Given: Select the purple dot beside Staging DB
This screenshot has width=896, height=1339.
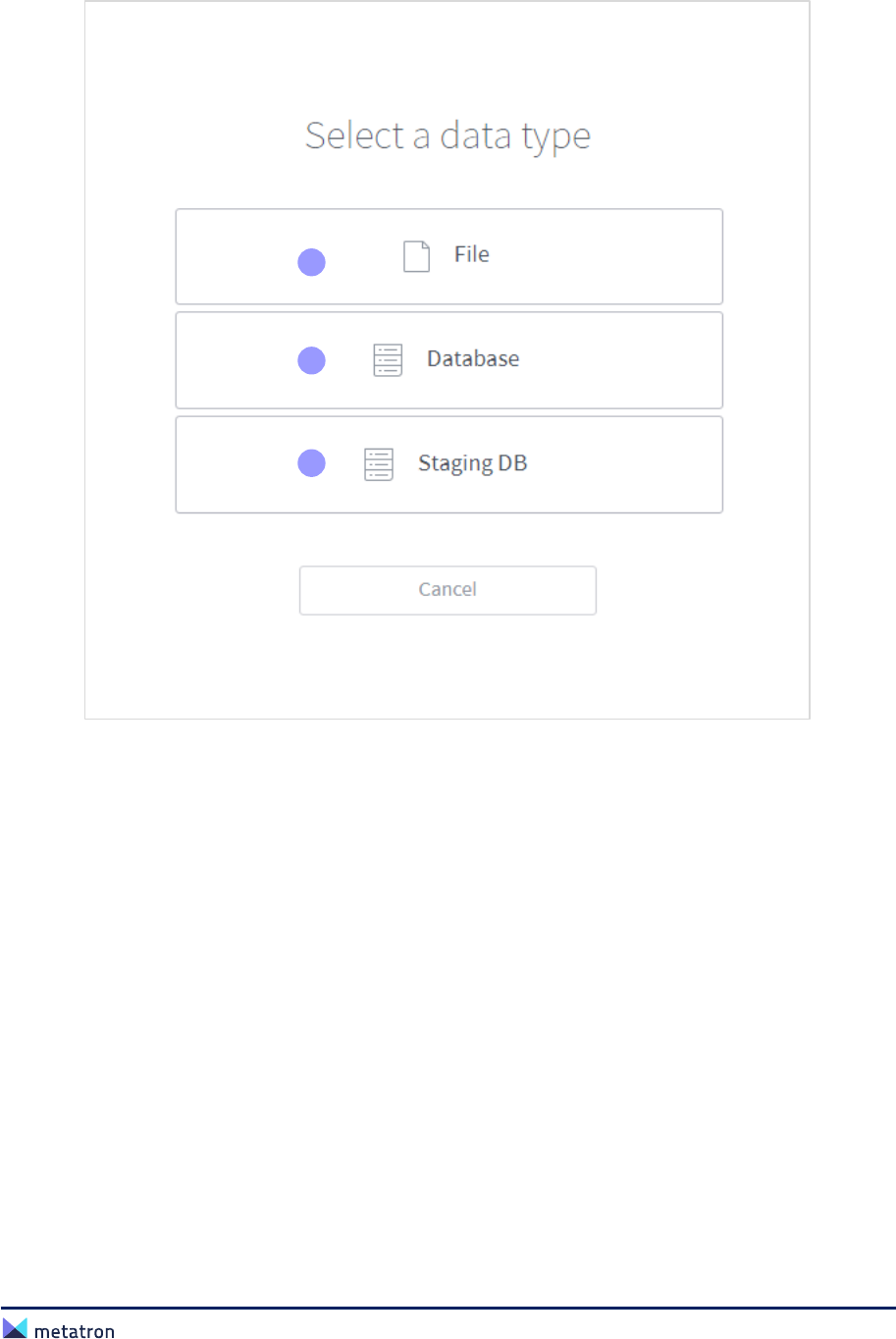Looking at the screenshot, I should coord(312,463).
